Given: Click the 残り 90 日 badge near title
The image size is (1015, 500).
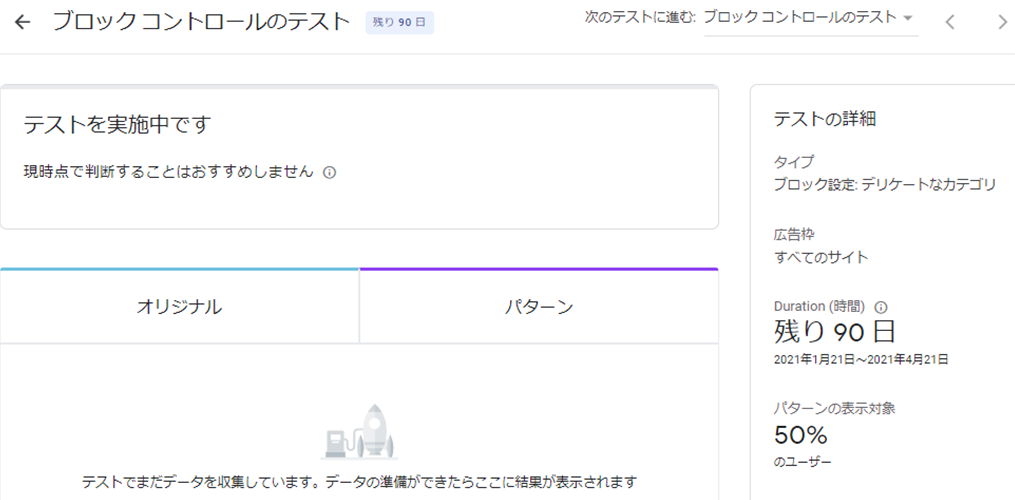Looking at the screenshot, I should [399, 22].
